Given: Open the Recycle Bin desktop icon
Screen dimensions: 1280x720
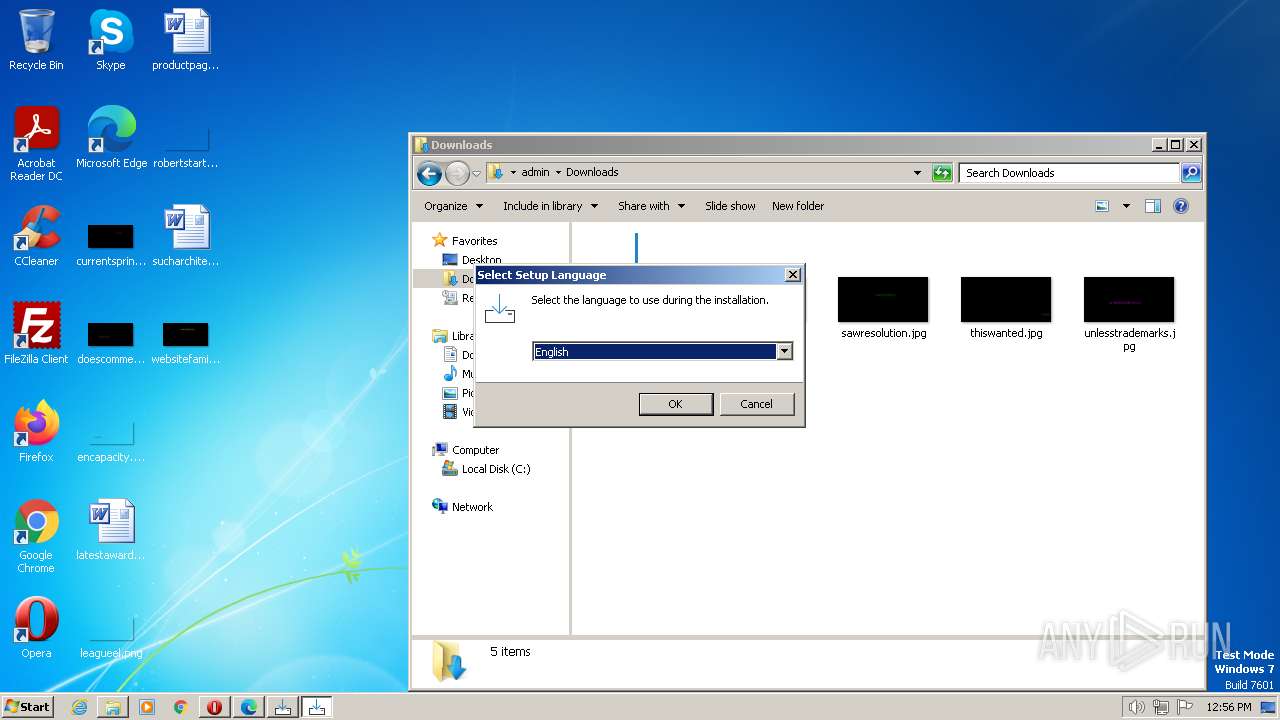Looking at the screenshot, I should tap(36, 40).
